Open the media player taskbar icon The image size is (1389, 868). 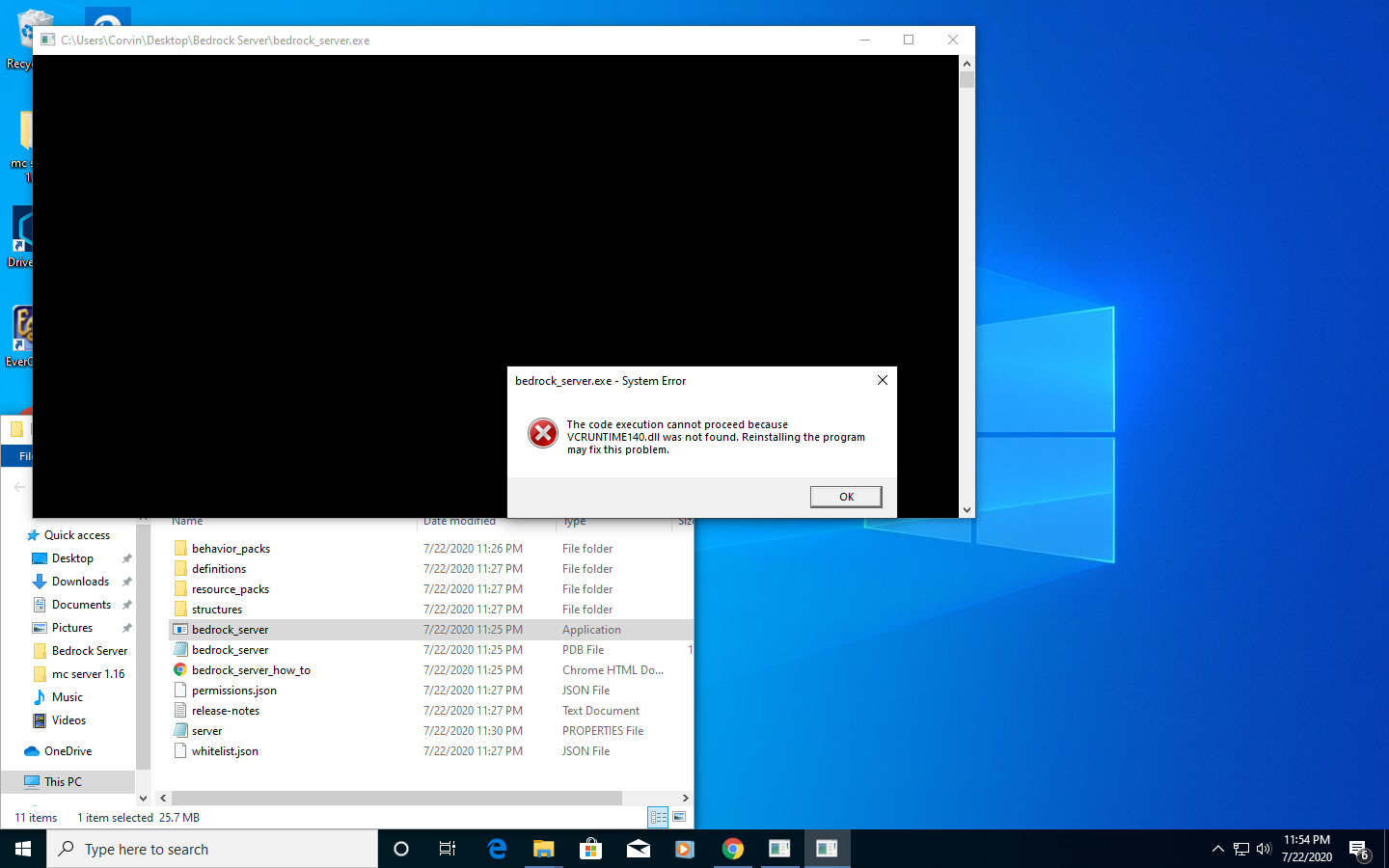coord(685,849)
